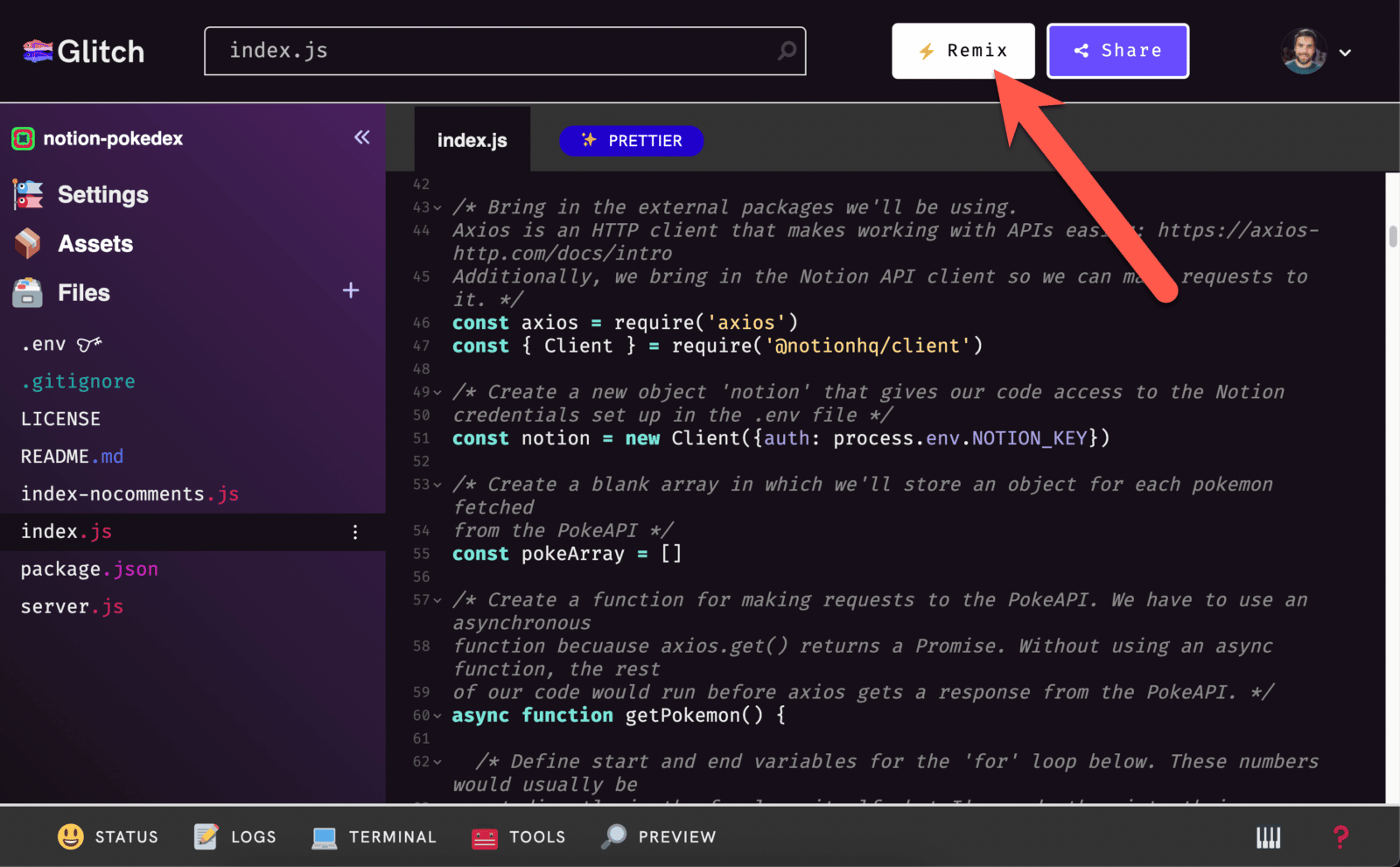The height and width of the screenshot is (867, 1400).
Task: Click the file search field
Action: click(506, 51)
